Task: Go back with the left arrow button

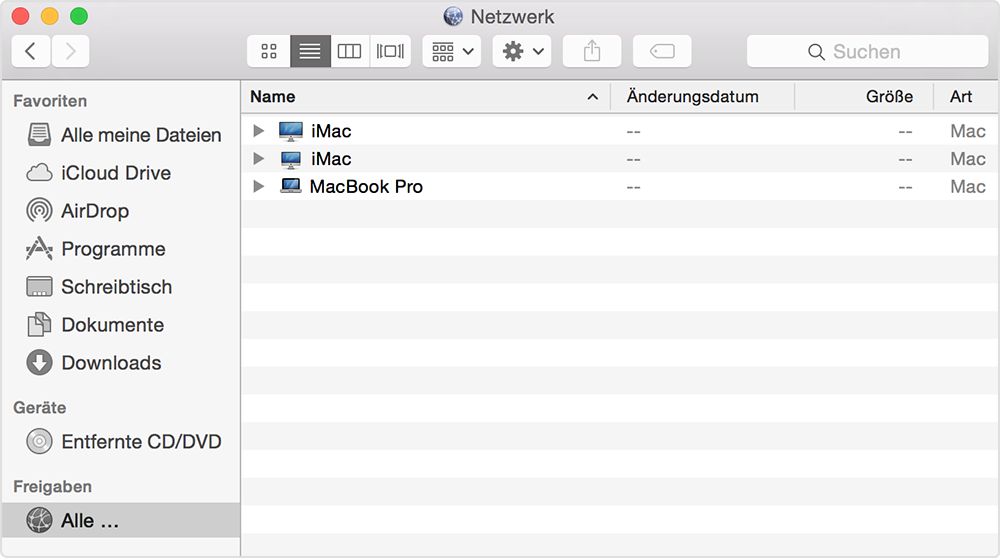Action: click(31, 51)
